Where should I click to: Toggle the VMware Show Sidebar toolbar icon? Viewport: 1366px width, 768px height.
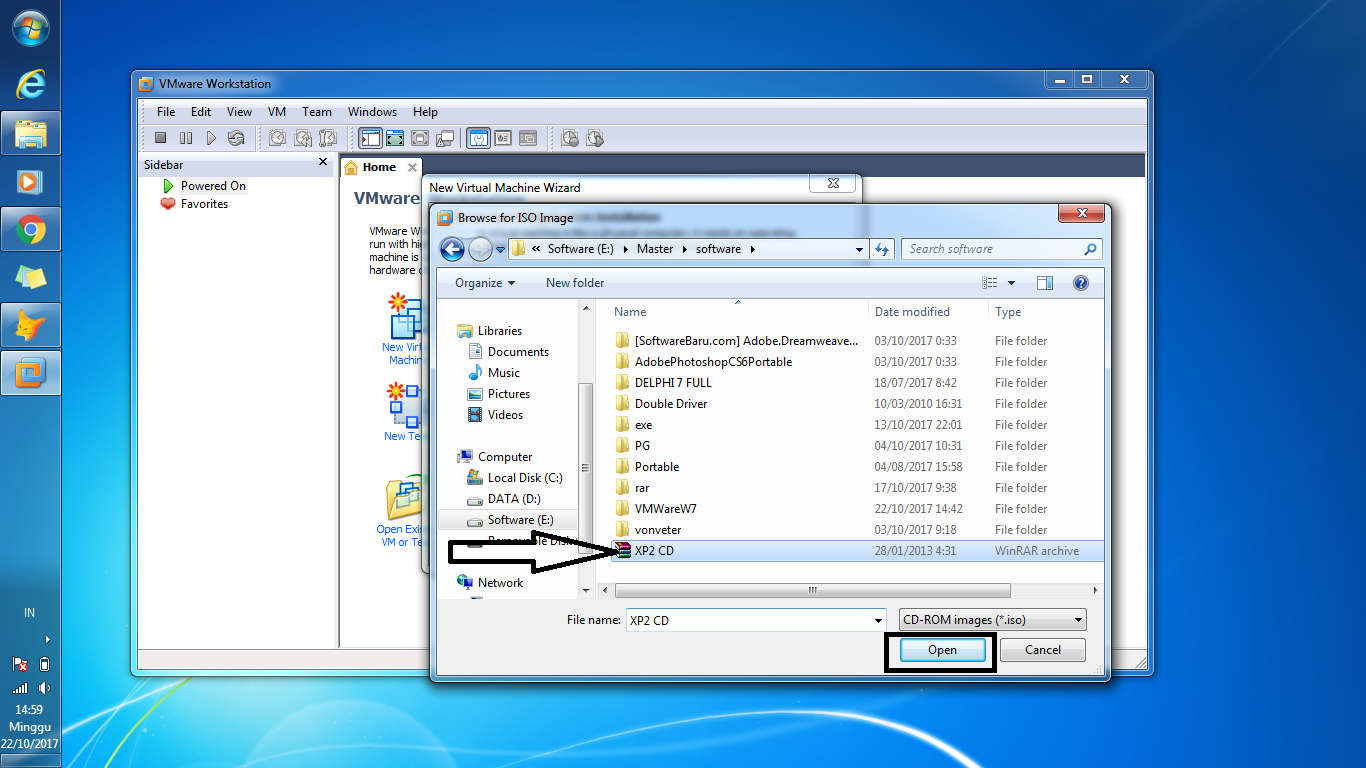(370, 138)
